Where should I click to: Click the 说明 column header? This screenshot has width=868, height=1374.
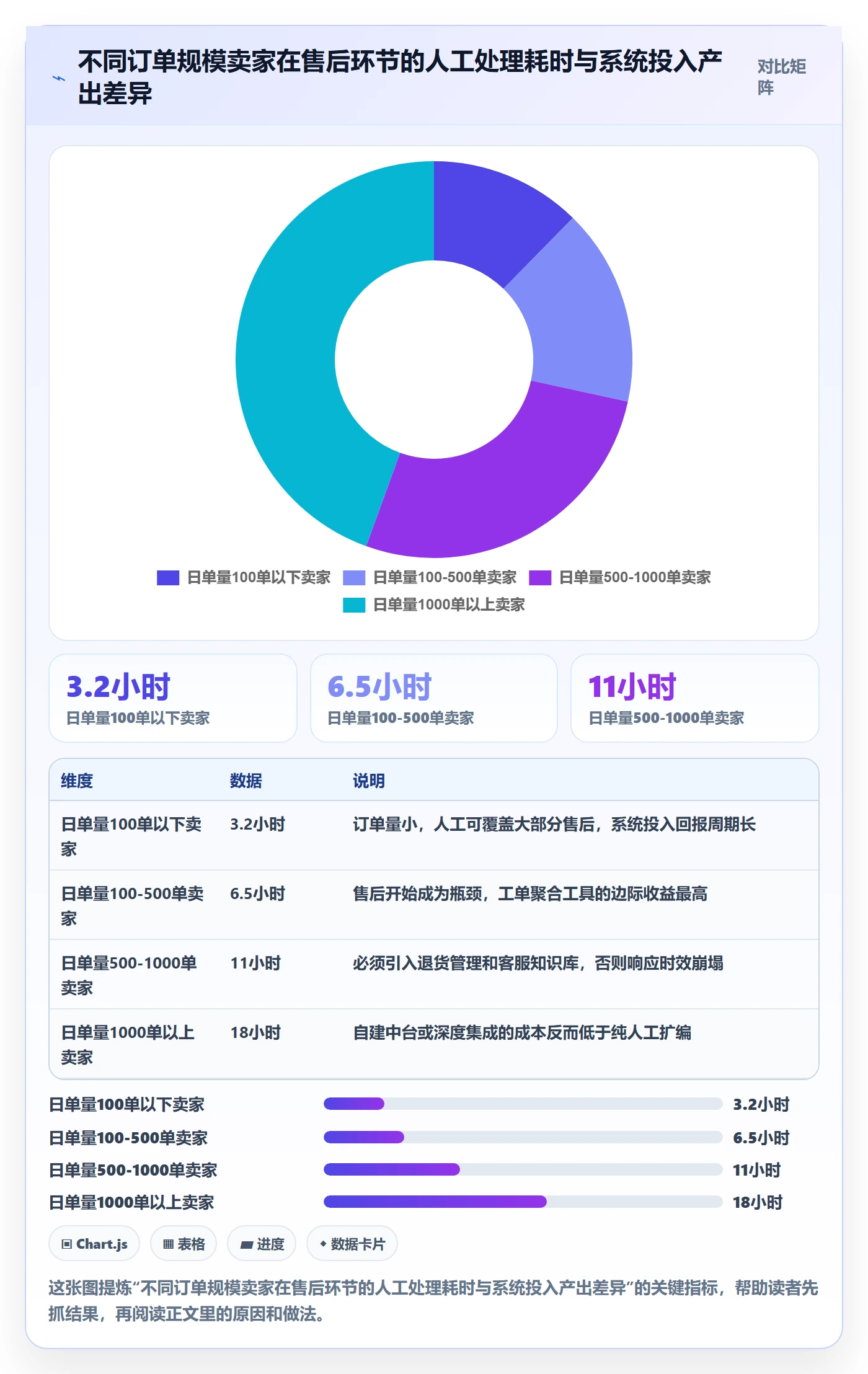[369, 781]
